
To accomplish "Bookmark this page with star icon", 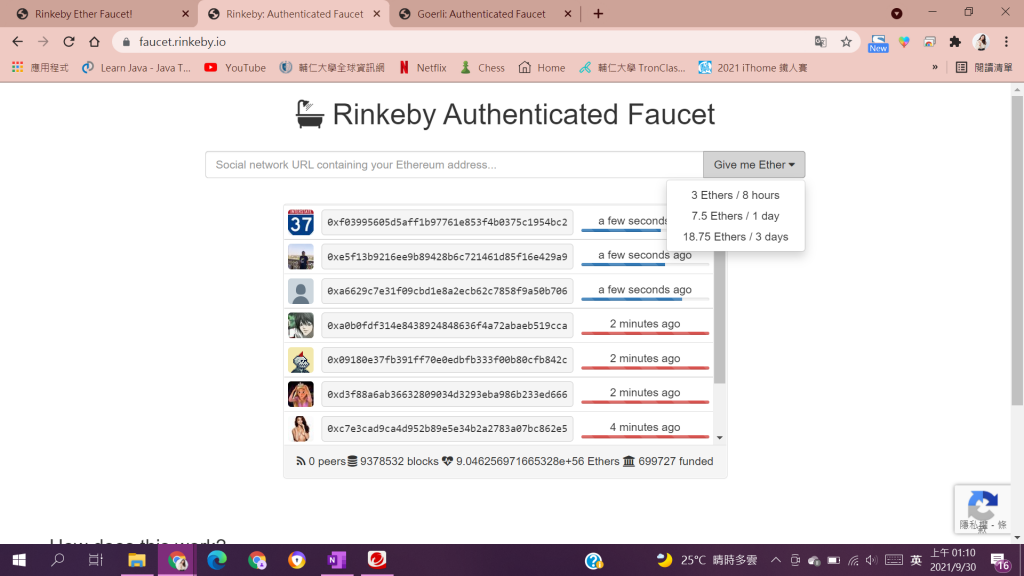I will tap(846, 42).
